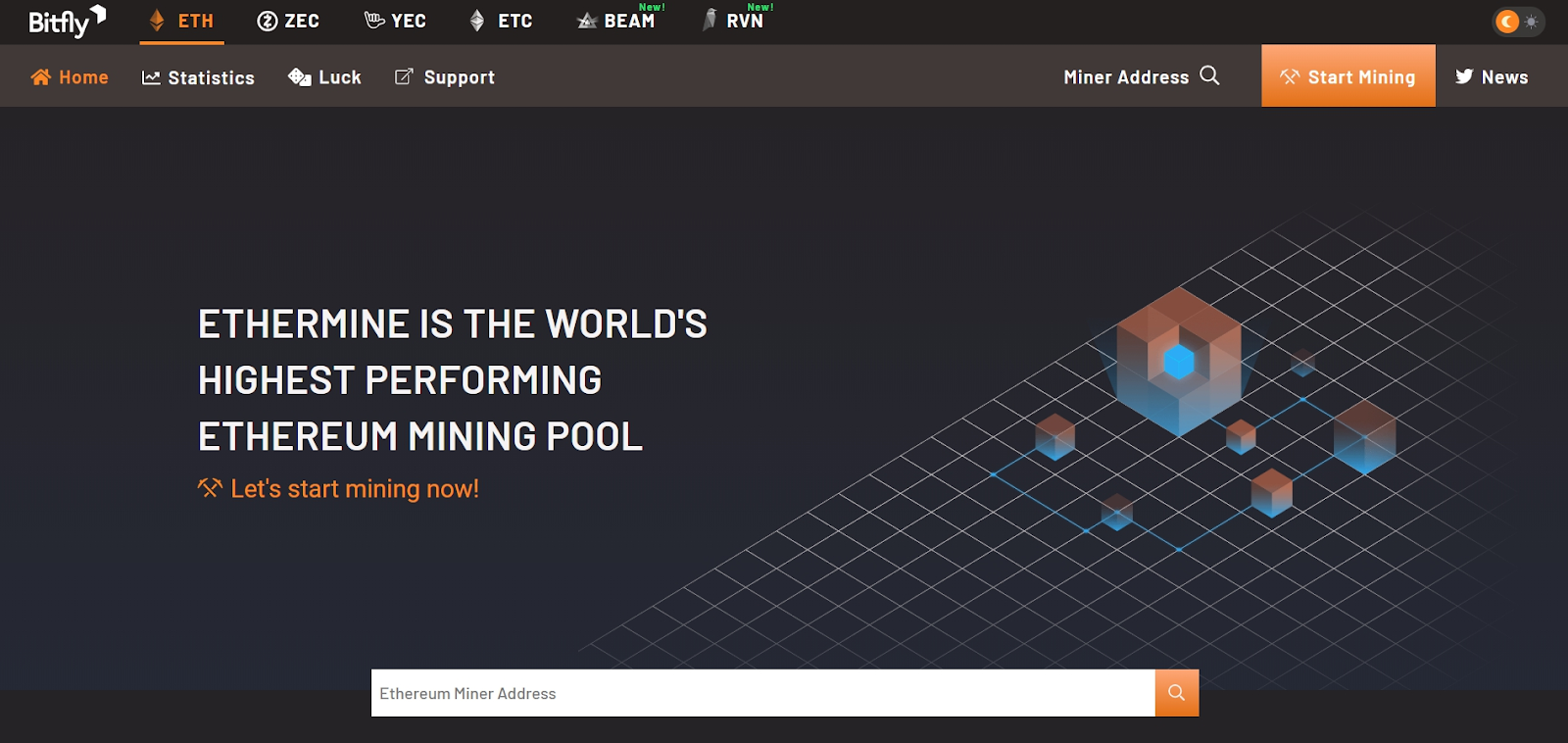The width and height of the screenshot is (1568, 743).
Task: Go to the ETC pool tab
Action: (501, 22)
